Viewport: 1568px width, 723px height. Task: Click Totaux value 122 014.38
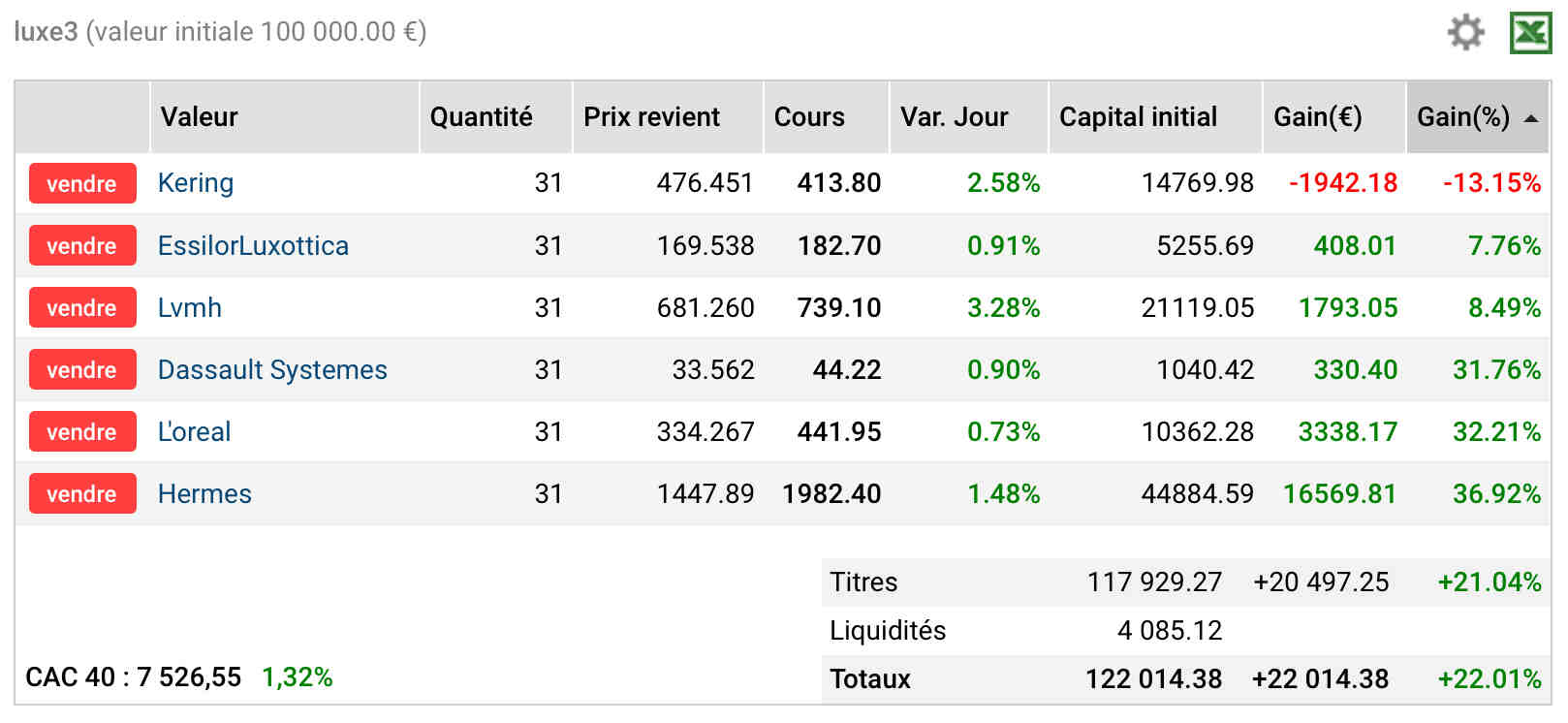pos(1153,678)
